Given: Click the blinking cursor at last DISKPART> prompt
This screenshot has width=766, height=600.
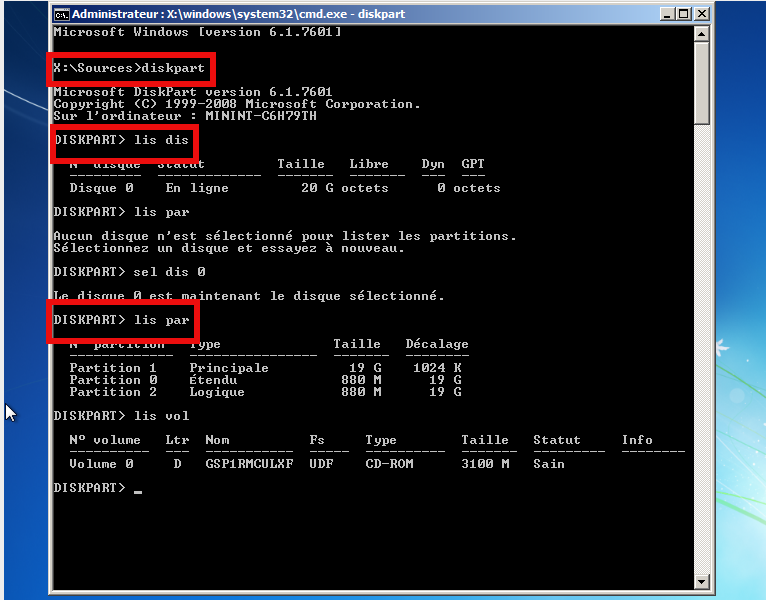Looking at the screenshot, I should [138, 490].
